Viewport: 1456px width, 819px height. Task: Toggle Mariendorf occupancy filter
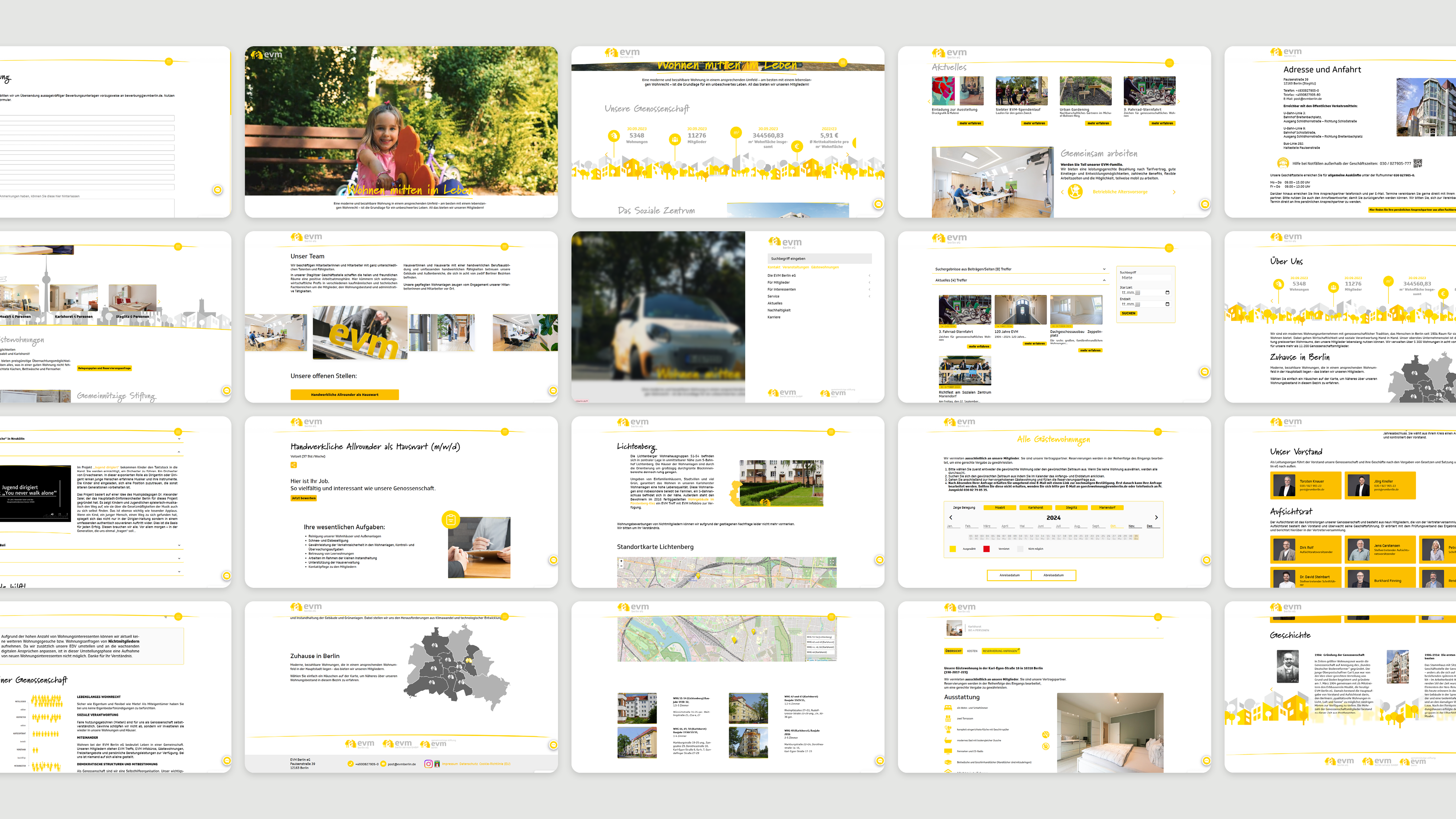coord(1107,507)
